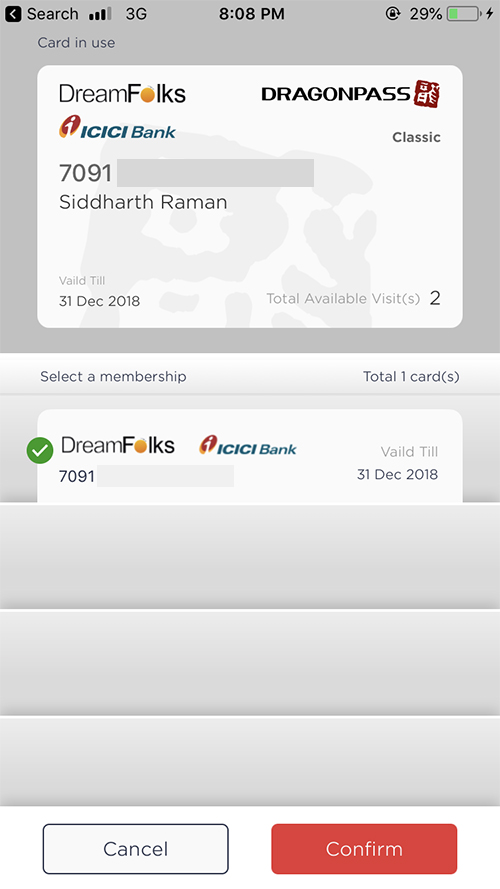500x889 pixels.
Task: Tap the DreamFolks logo on the top card
Action: pos(122,94)
